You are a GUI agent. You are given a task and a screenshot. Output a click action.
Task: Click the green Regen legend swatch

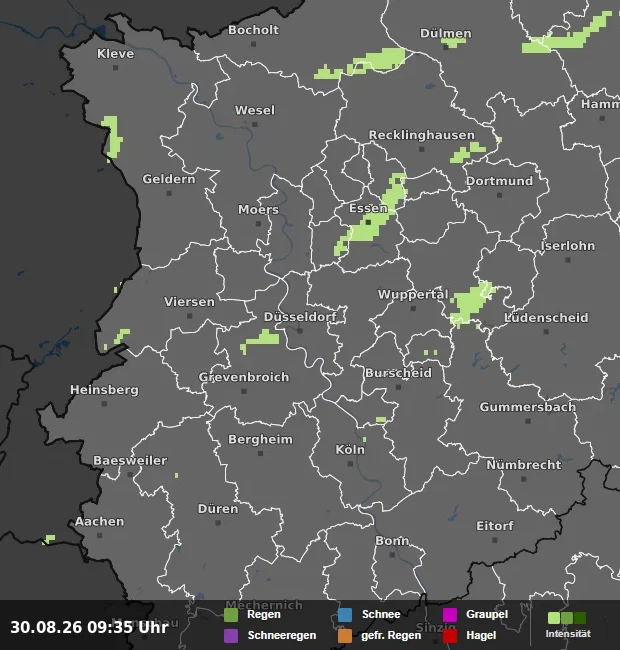point(231,615)
